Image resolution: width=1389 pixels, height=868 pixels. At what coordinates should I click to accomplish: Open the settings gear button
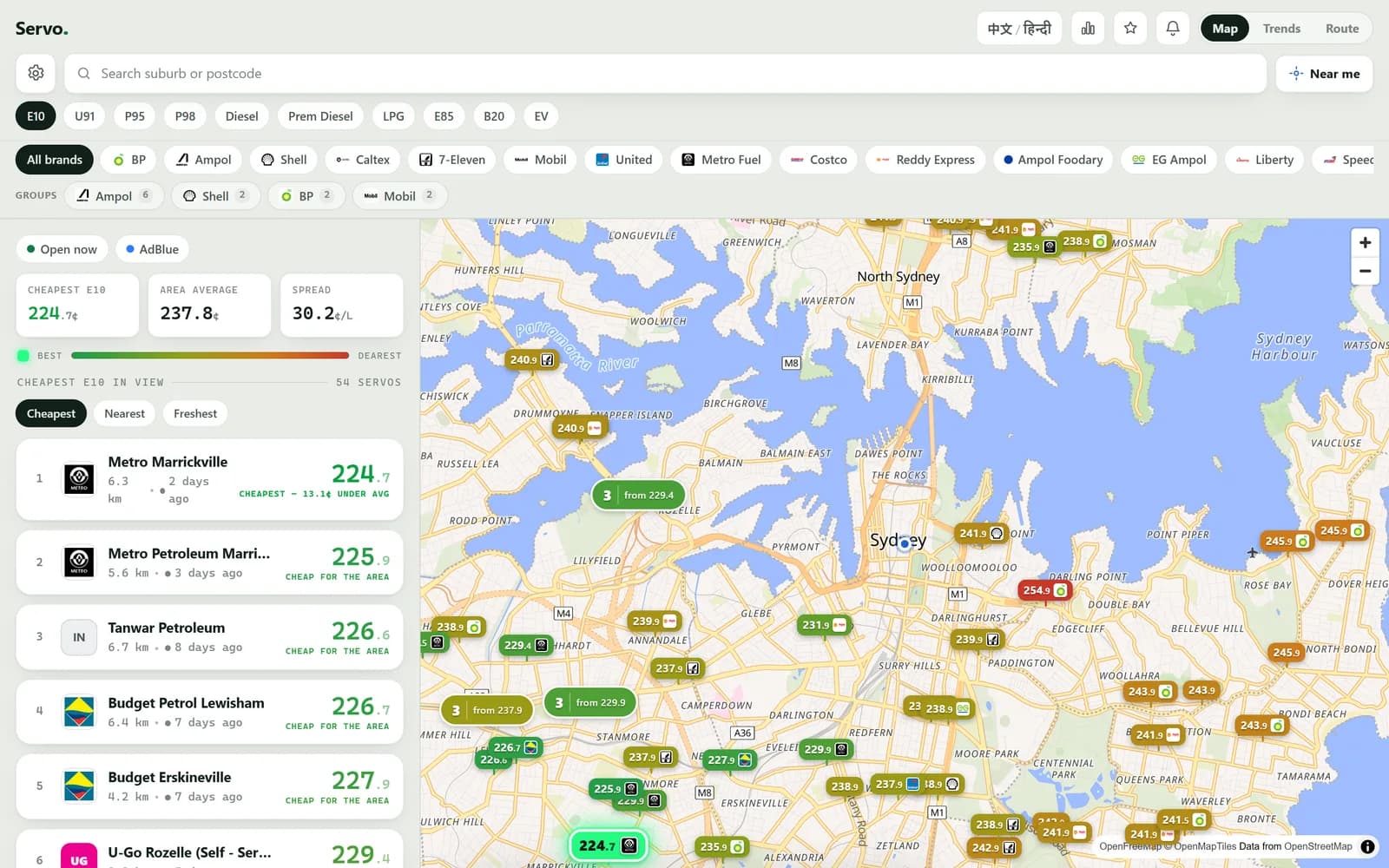(x=36, y=73)
